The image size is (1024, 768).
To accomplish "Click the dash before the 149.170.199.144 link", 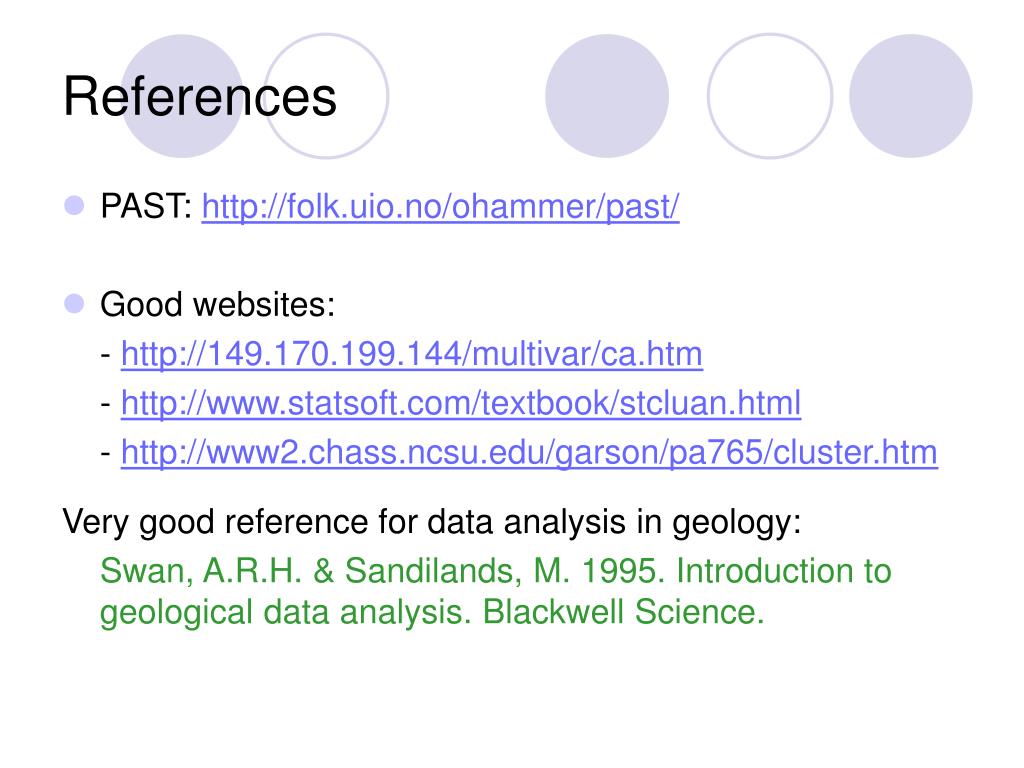I will [x=106, y=356].
